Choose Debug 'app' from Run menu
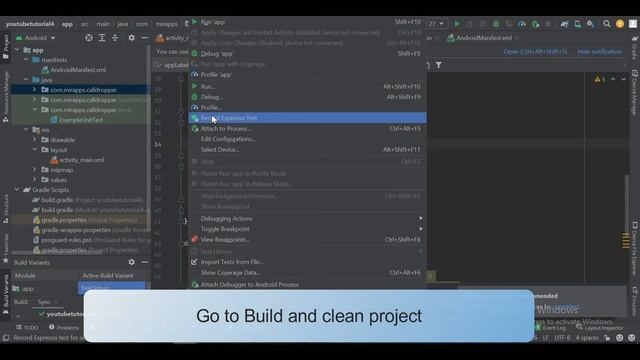The height and width of the screenshot is (360, 640). tap(307, 53)
